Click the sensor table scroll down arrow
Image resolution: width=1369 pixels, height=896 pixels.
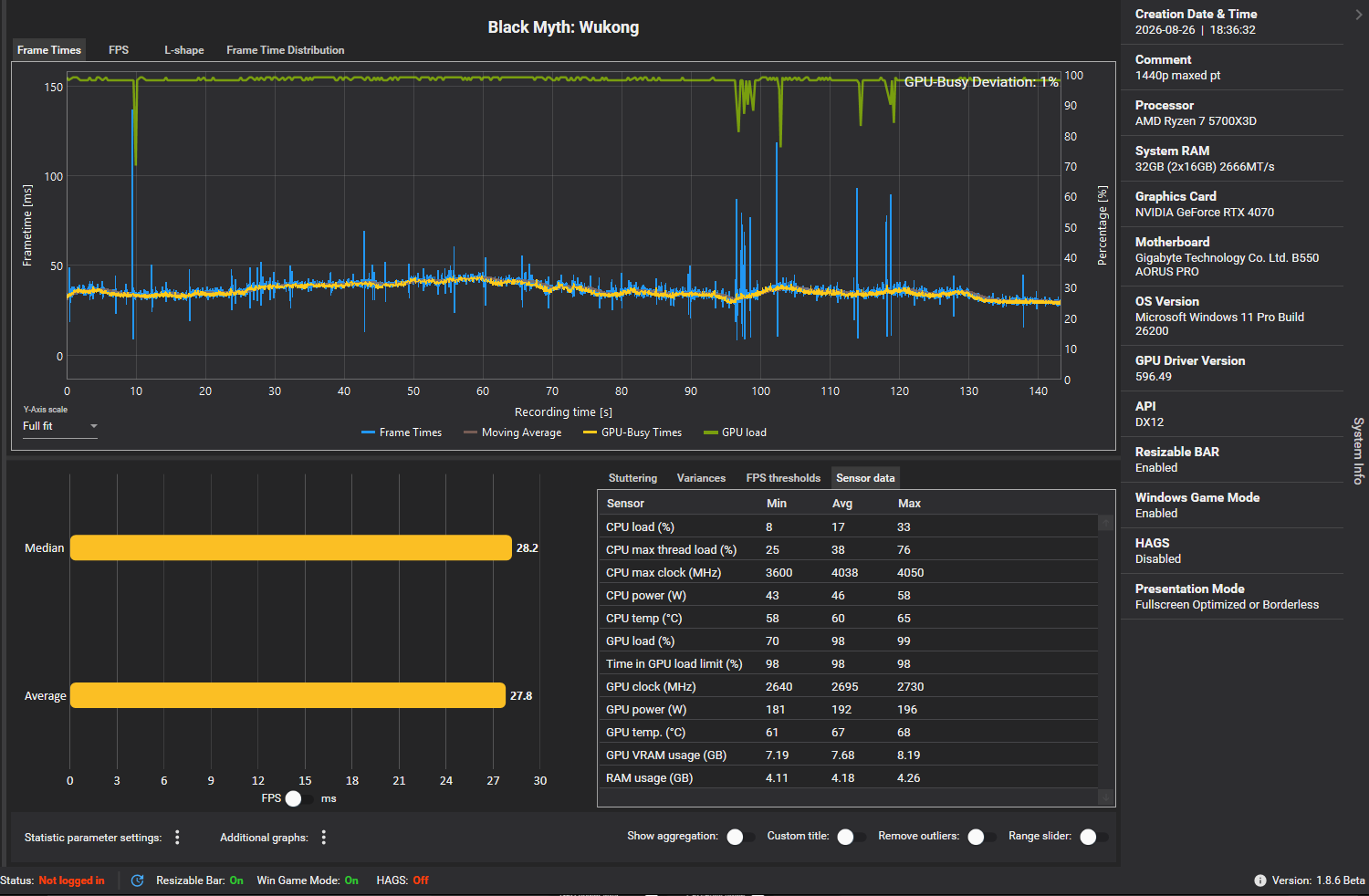click(1105, 797)
